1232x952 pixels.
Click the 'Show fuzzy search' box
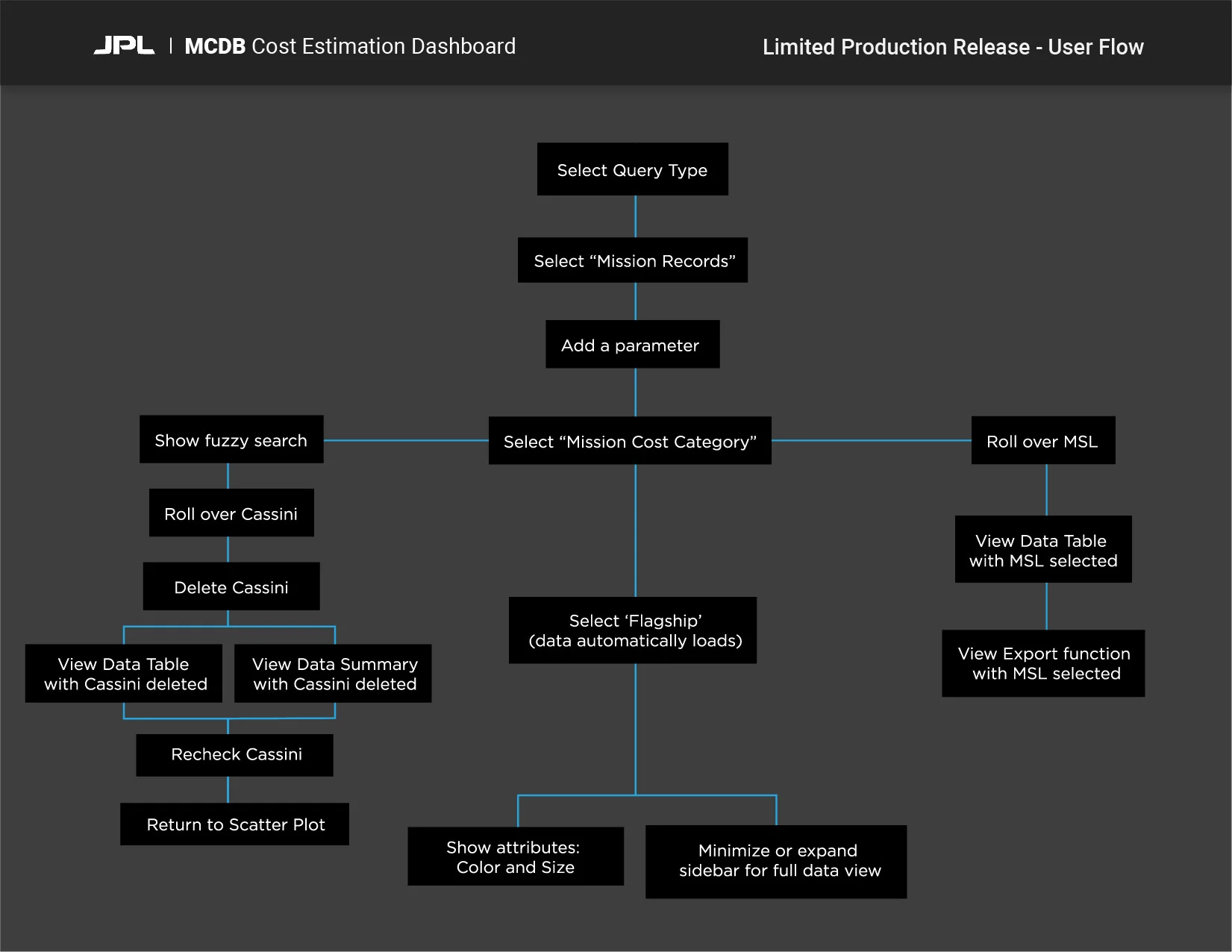point(231,439)
